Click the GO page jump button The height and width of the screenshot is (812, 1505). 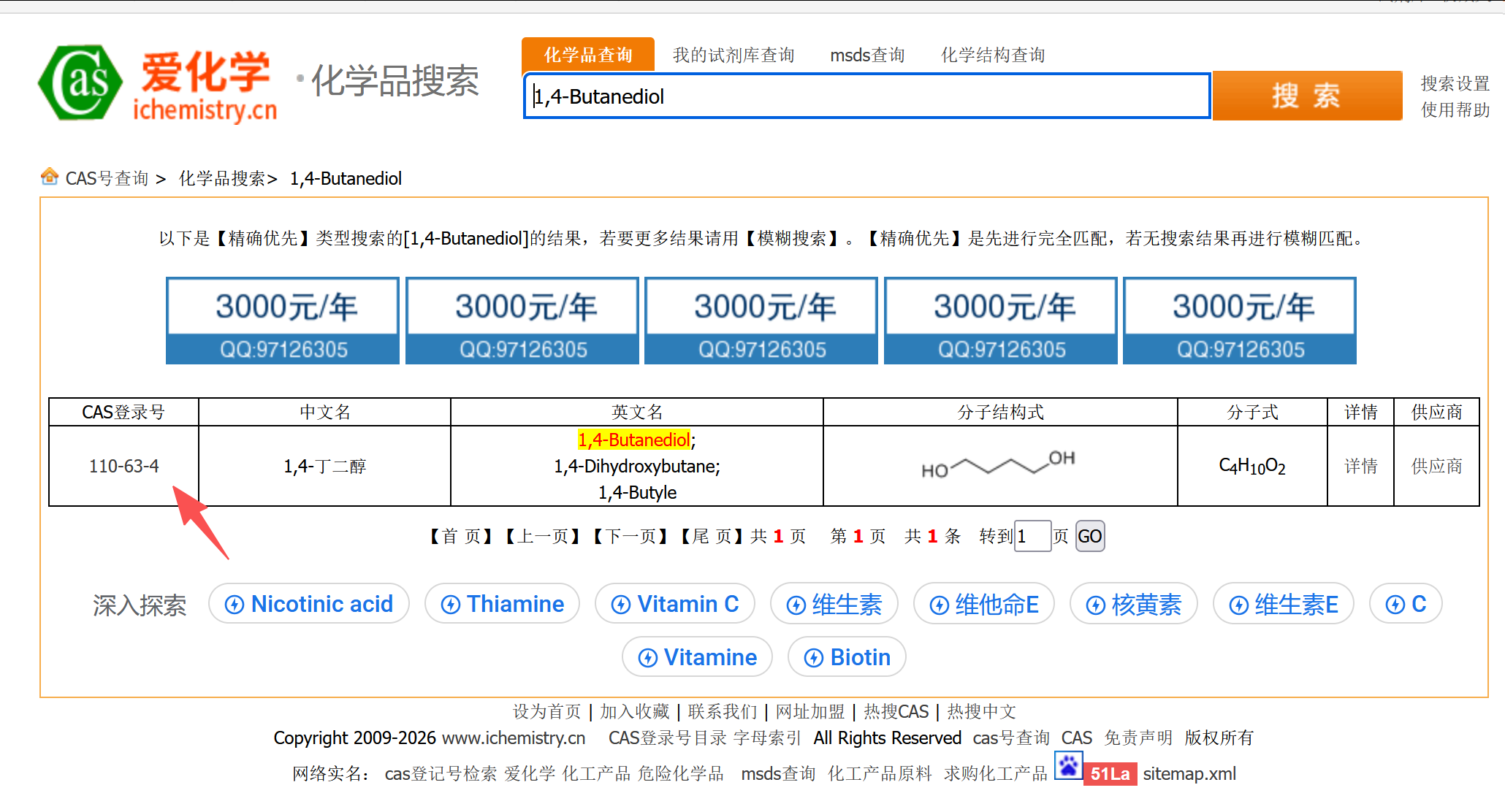[1089, 537]
